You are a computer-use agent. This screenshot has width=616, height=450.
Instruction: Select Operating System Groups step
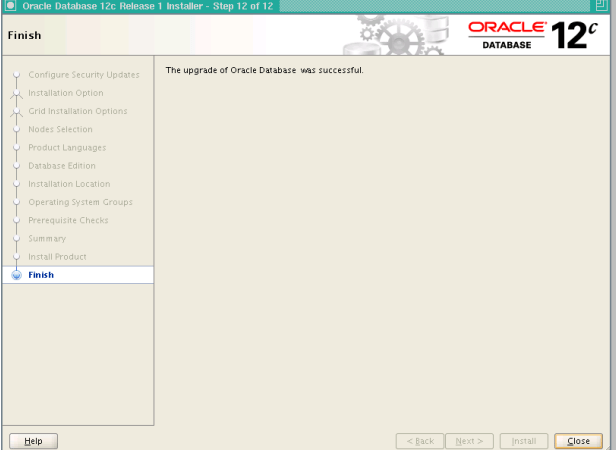[80, 202]
